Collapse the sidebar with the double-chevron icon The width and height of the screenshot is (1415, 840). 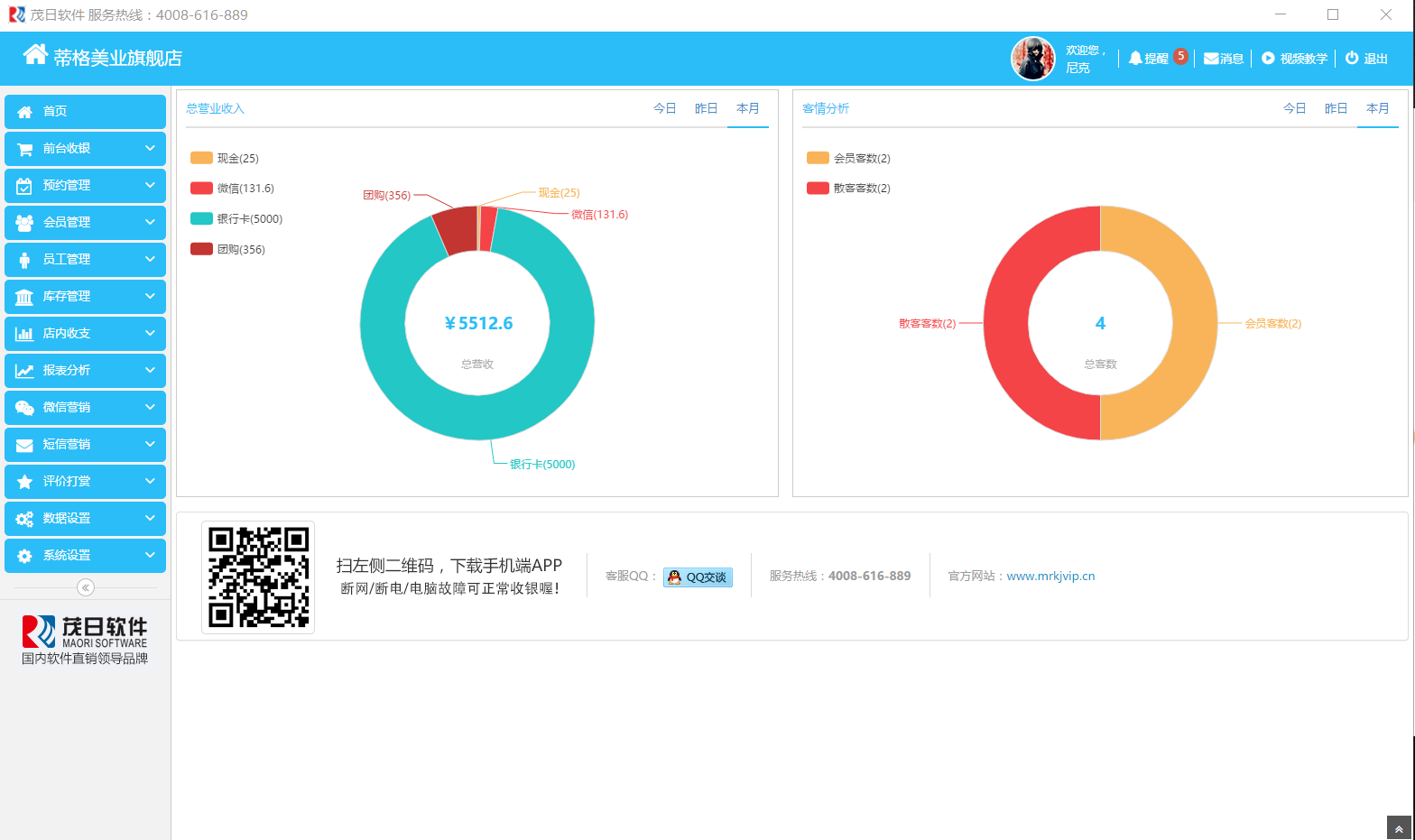tap(86, 587)
